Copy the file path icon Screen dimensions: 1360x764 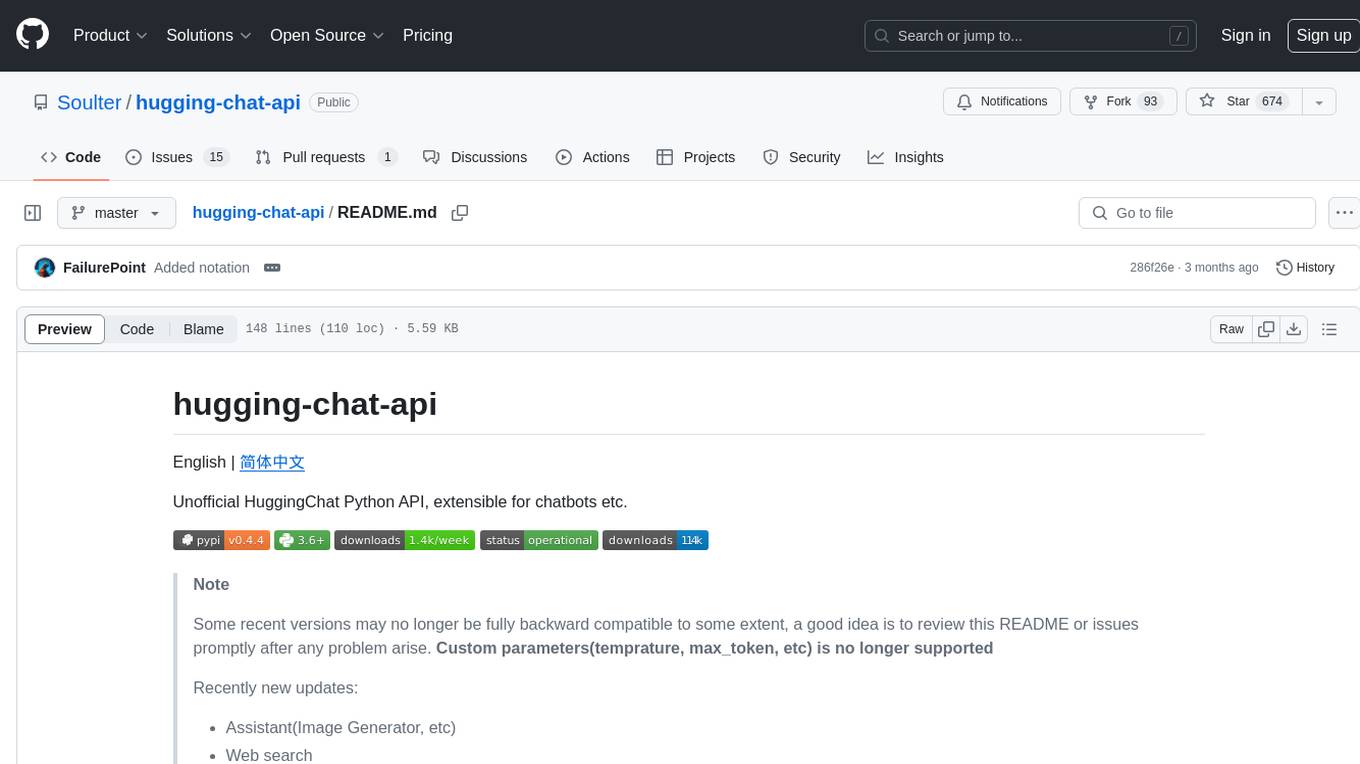coord(460,213)
